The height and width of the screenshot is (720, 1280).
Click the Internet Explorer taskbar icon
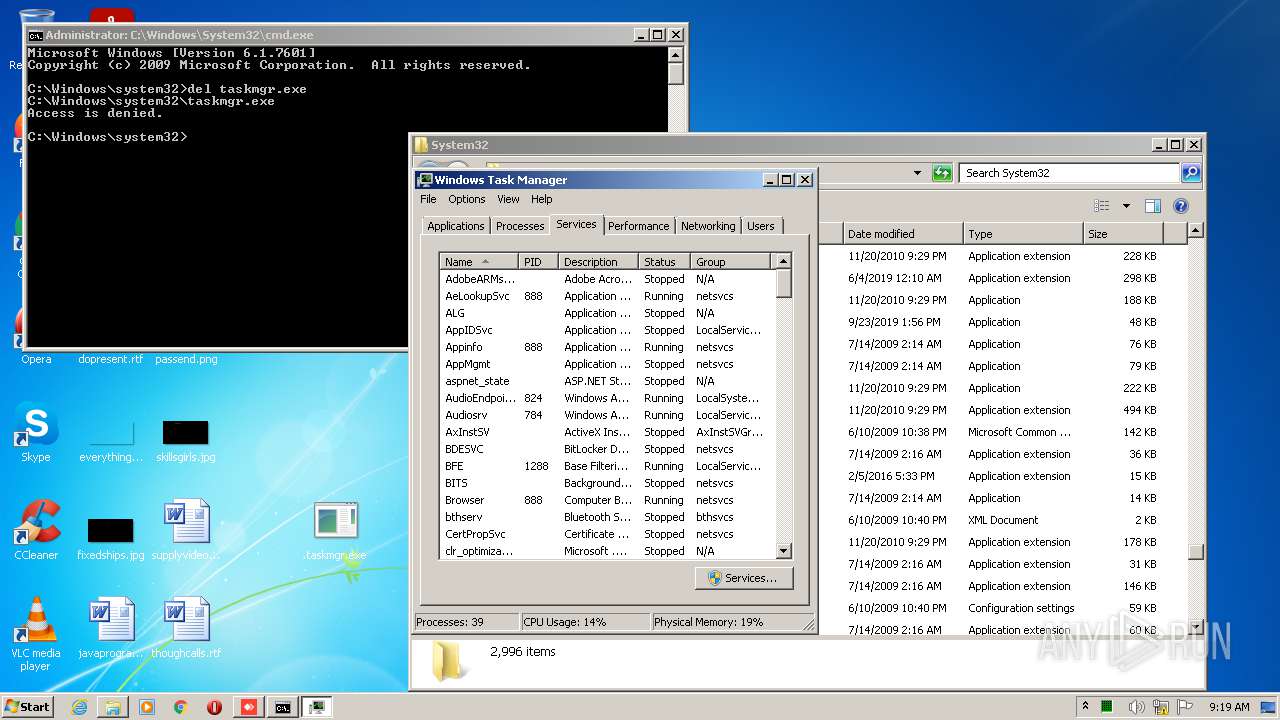pos(79,707)
